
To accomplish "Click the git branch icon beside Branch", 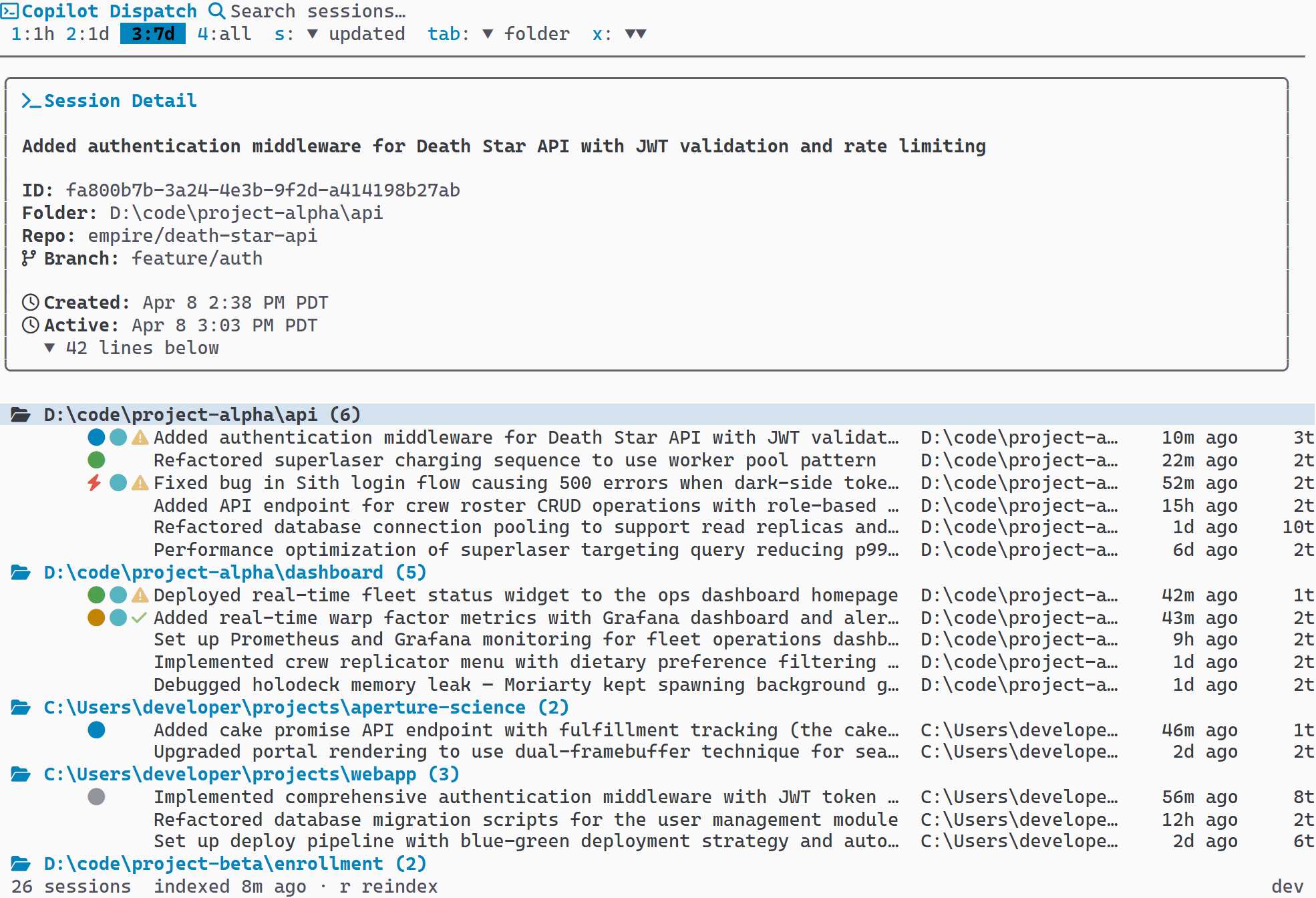I will pos(28,259).
